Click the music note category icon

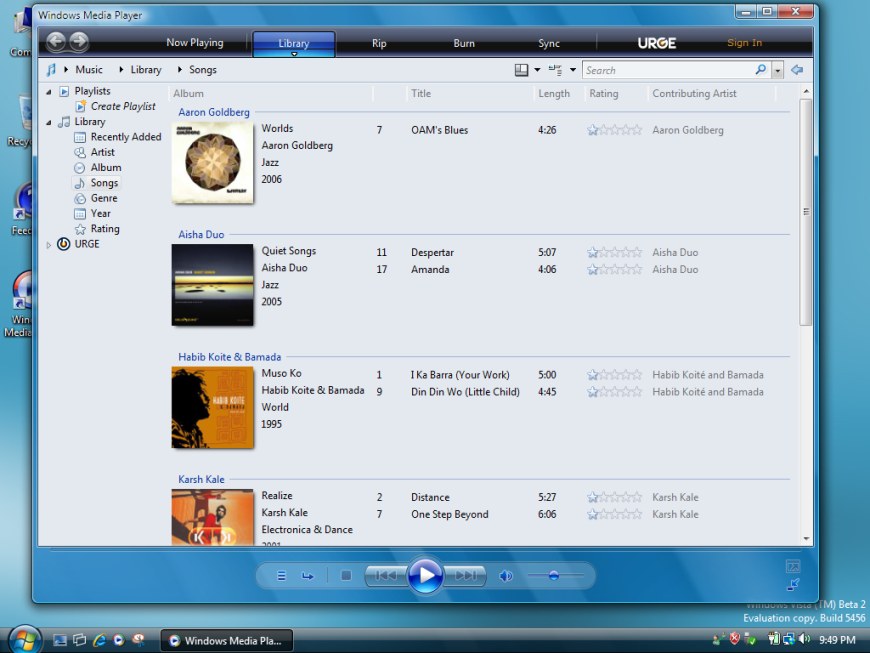click(51, 70)
